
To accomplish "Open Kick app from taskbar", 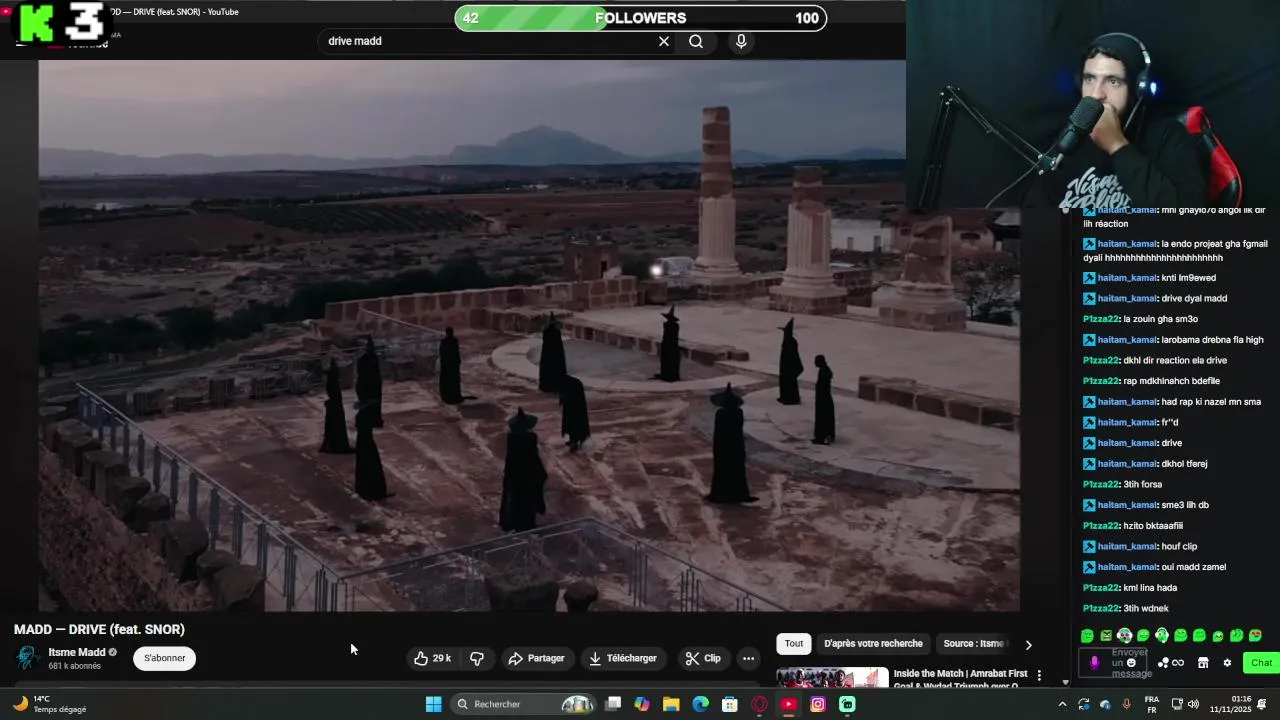I will [847, 704].
